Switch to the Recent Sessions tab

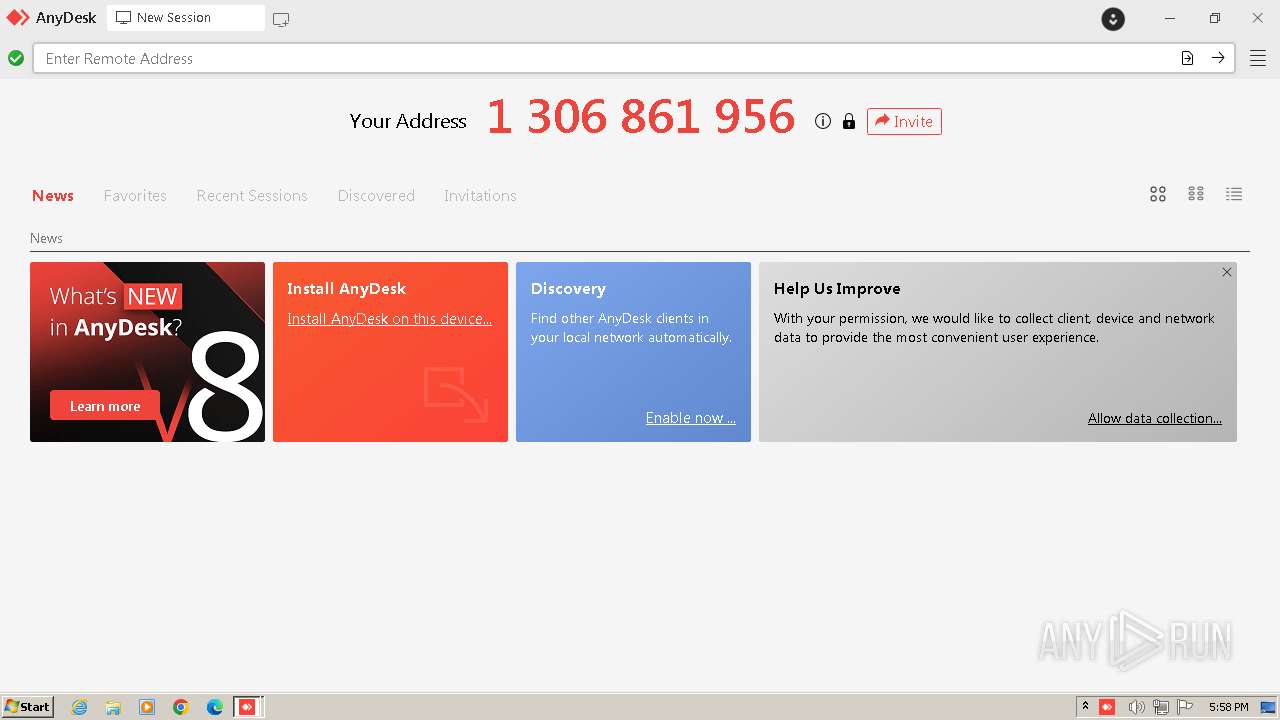252,195
